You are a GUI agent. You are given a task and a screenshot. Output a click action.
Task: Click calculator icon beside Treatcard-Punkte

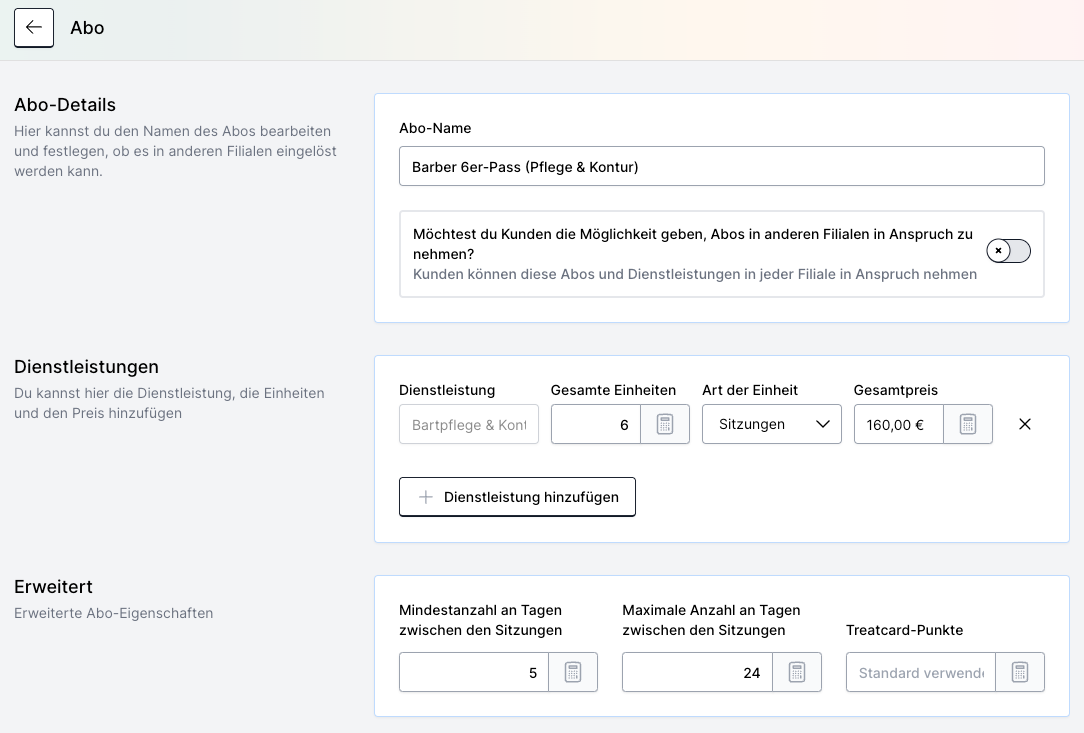pos(1019,672)
